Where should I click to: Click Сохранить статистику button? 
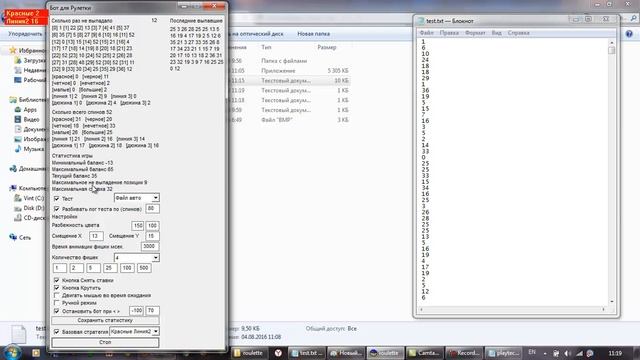pyautogui.click(x=105, y=321)
